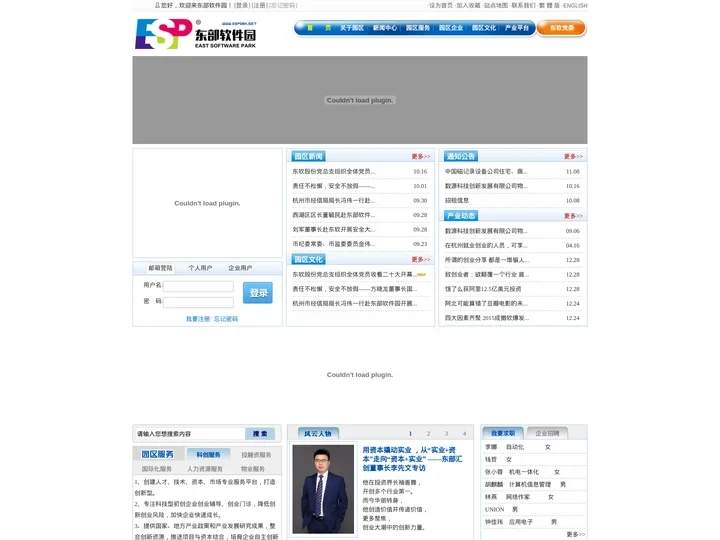
Task: Click 我要注册 link under login form
Action: 198,319
